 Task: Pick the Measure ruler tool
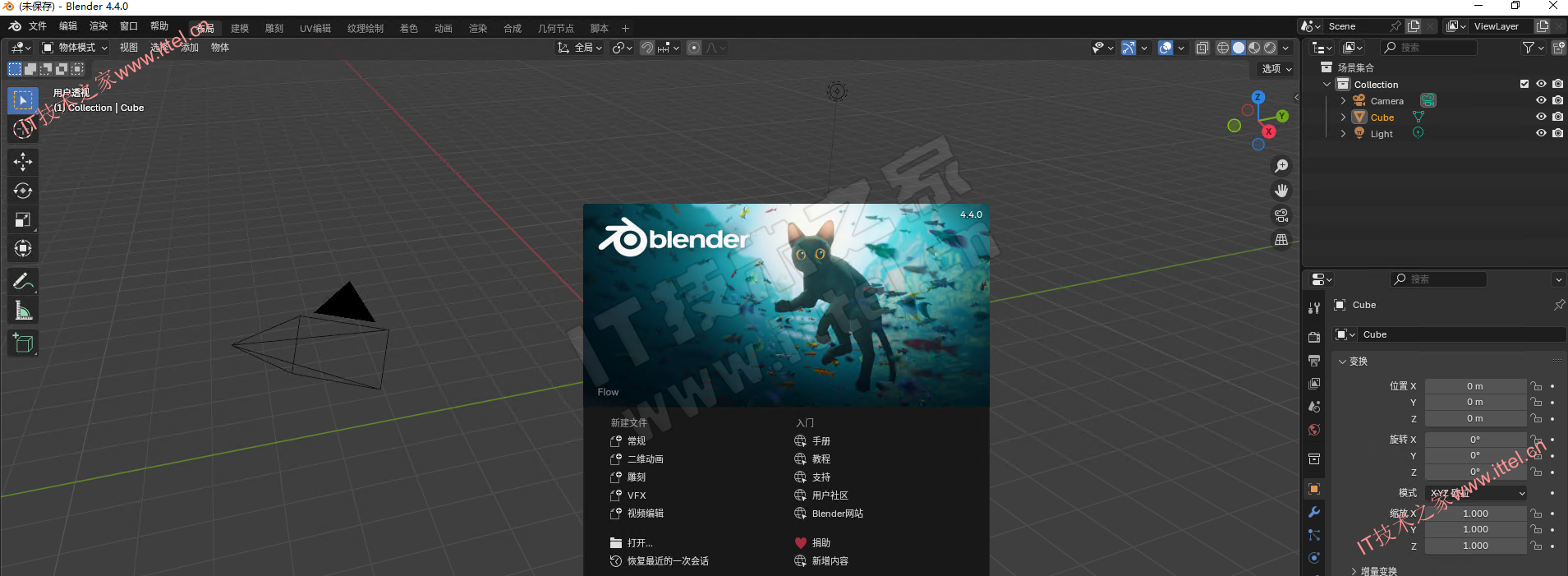(x=23, y=310)
